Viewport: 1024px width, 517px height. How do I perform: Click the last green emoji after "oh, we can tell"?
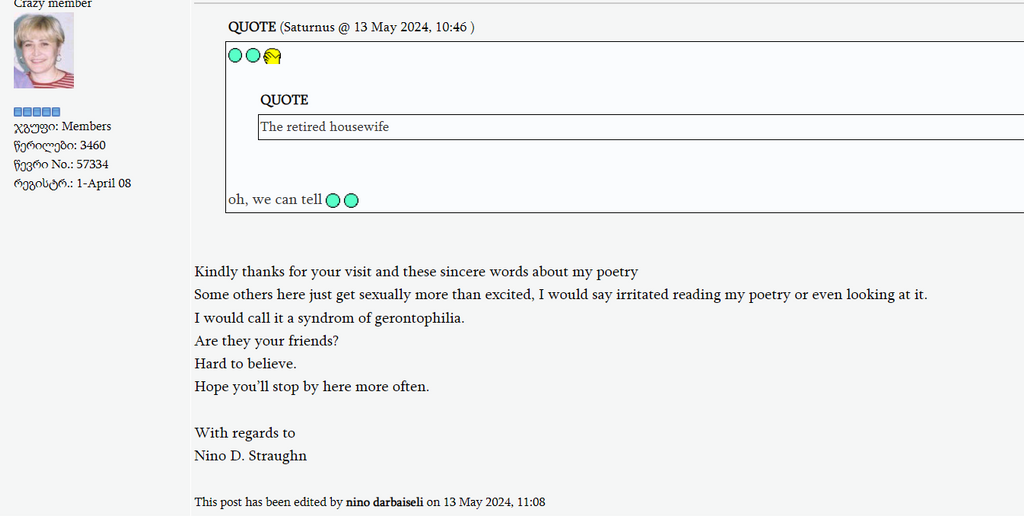coord(351,200)
